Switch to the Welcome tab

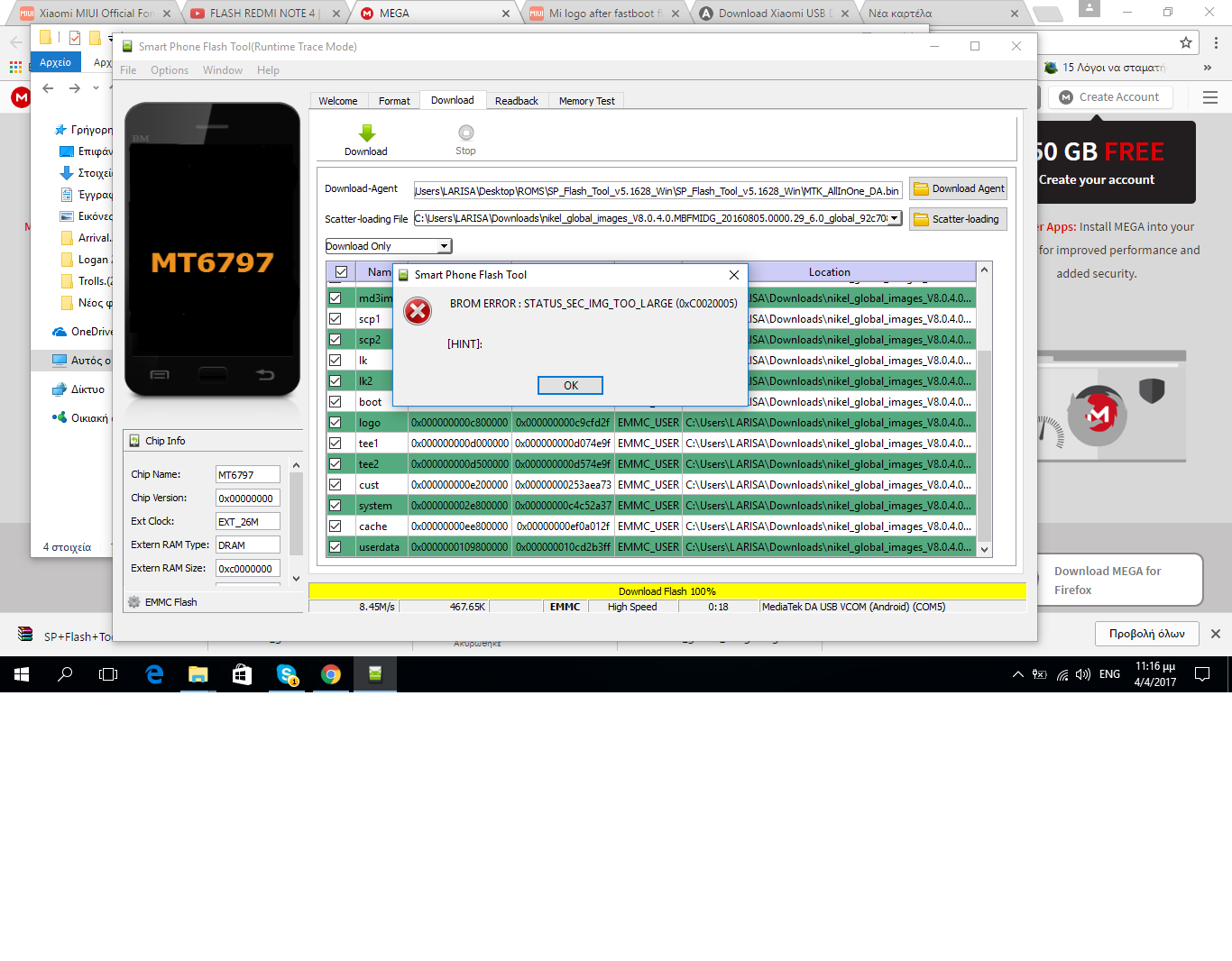point(338,101)
